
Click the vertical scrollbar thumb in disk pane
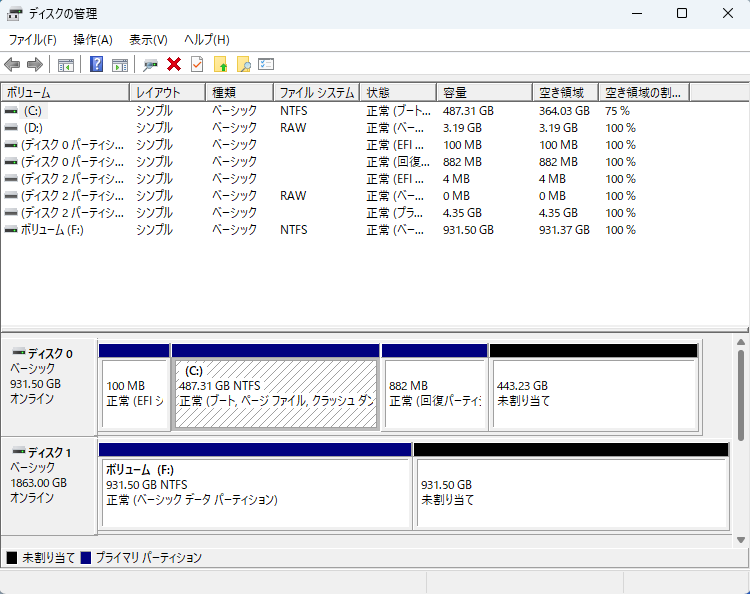[741, 395]
